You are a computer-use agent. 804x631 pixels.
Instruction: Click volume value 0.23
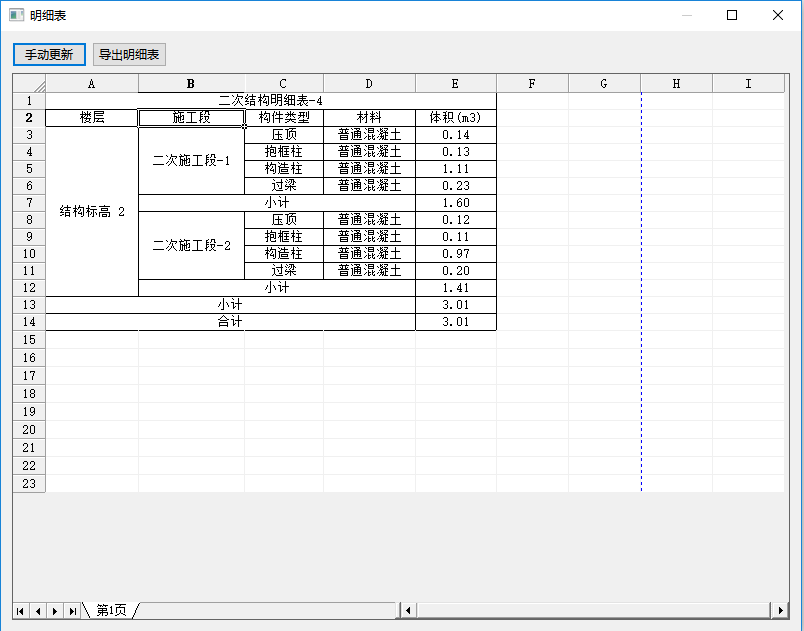coord(456,186)
